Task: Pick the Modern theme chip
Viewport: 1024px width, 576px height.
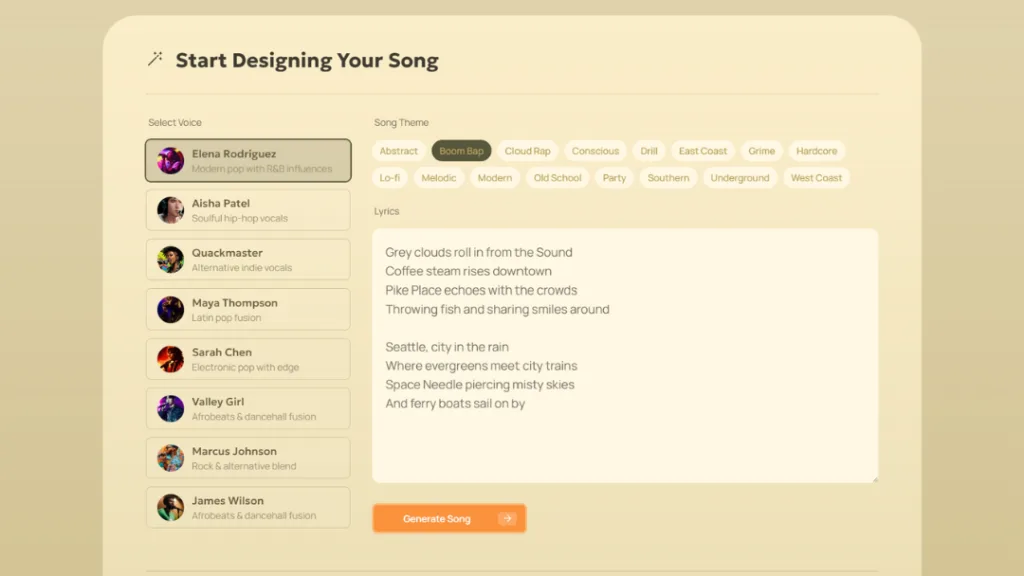Action: [494, 178]
